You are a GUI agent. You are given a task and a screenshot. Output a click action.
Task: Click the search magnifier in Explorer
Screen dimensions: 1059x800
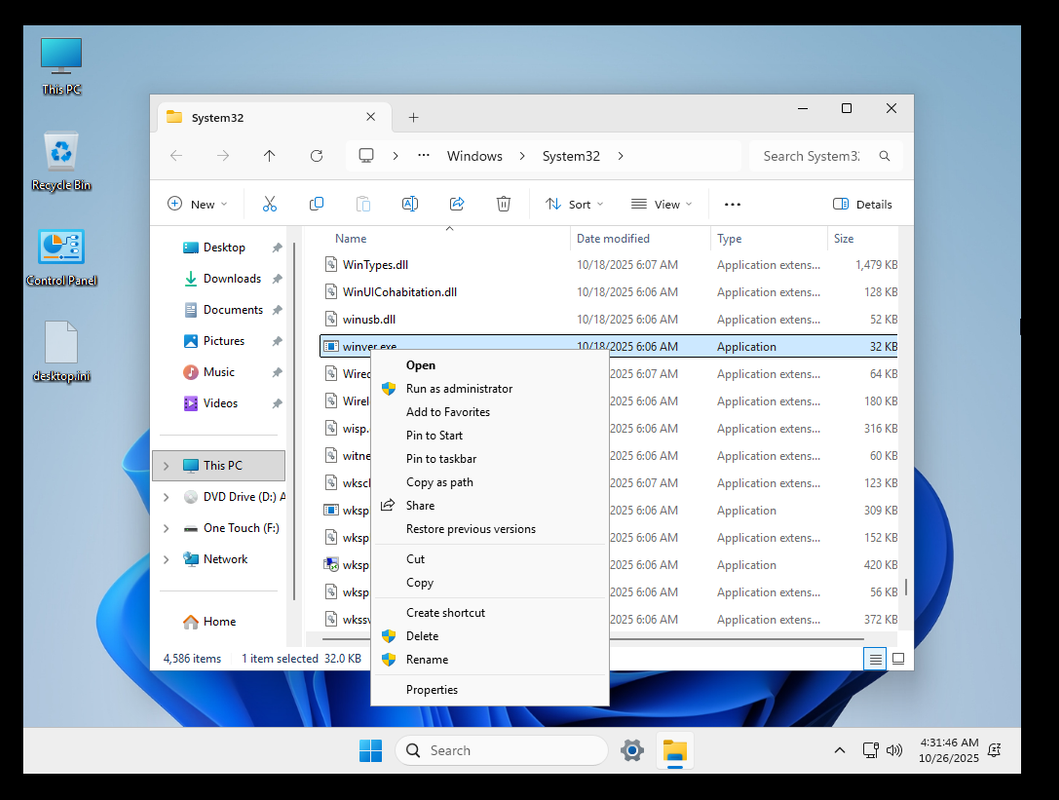(884, 156)
